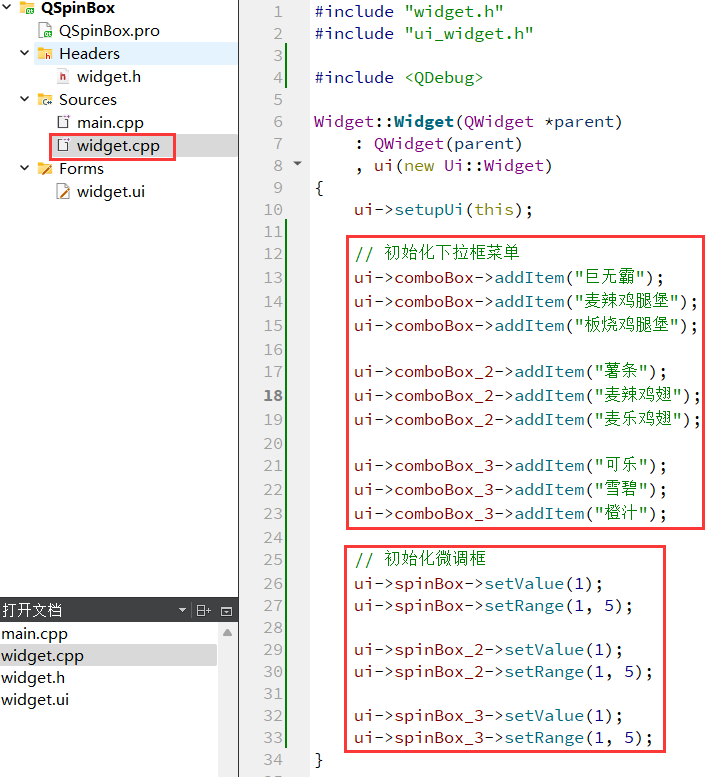723x777 pixels.
Task: Click line number 34 in gutter
Action: 273,759
